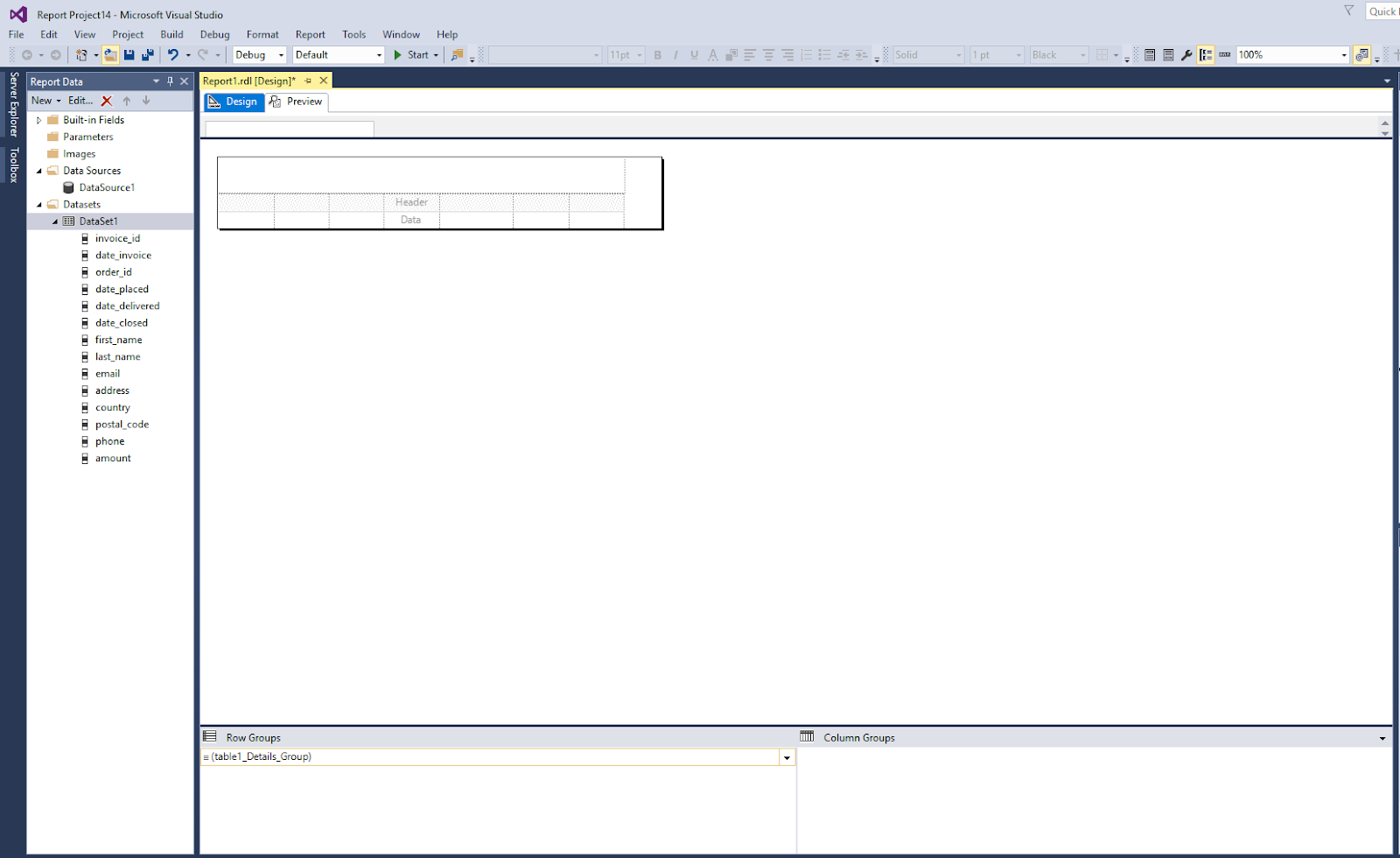1400x858 pixels.
Task: Open the Toolbox side tab
Action: pos(14,165)
